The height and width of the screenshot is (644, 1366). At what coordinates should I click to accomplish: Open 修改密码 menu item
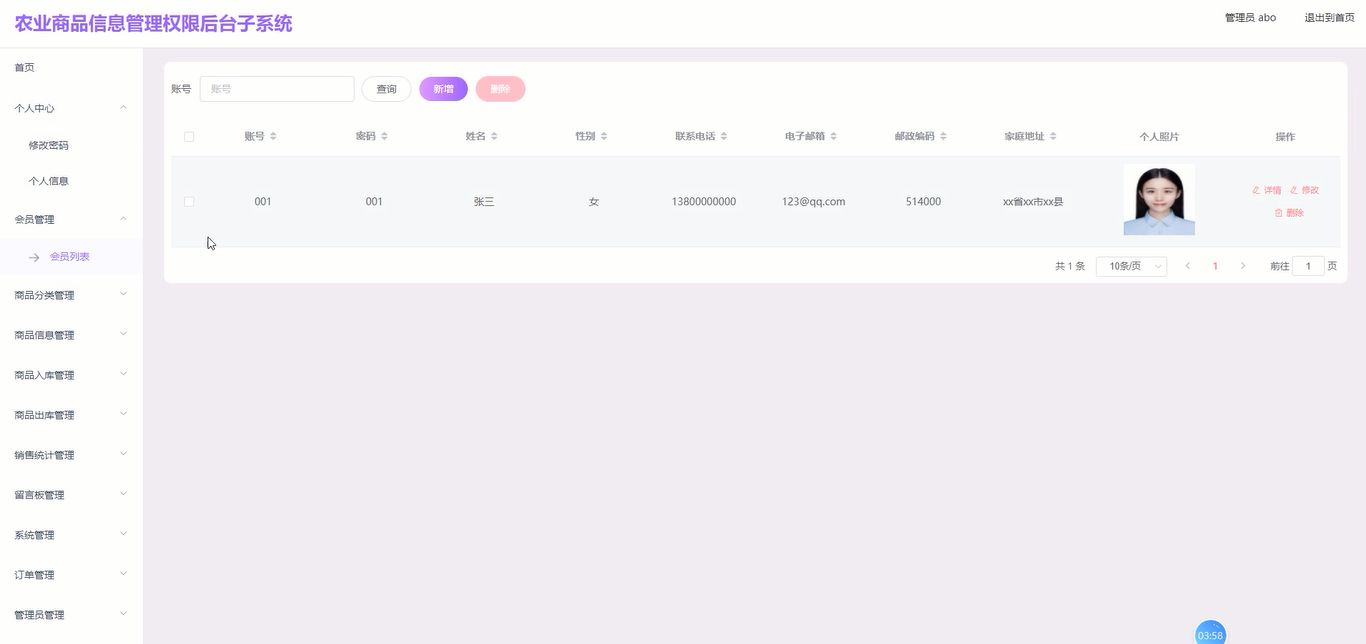pyautogui.click(x=48, y=145)
